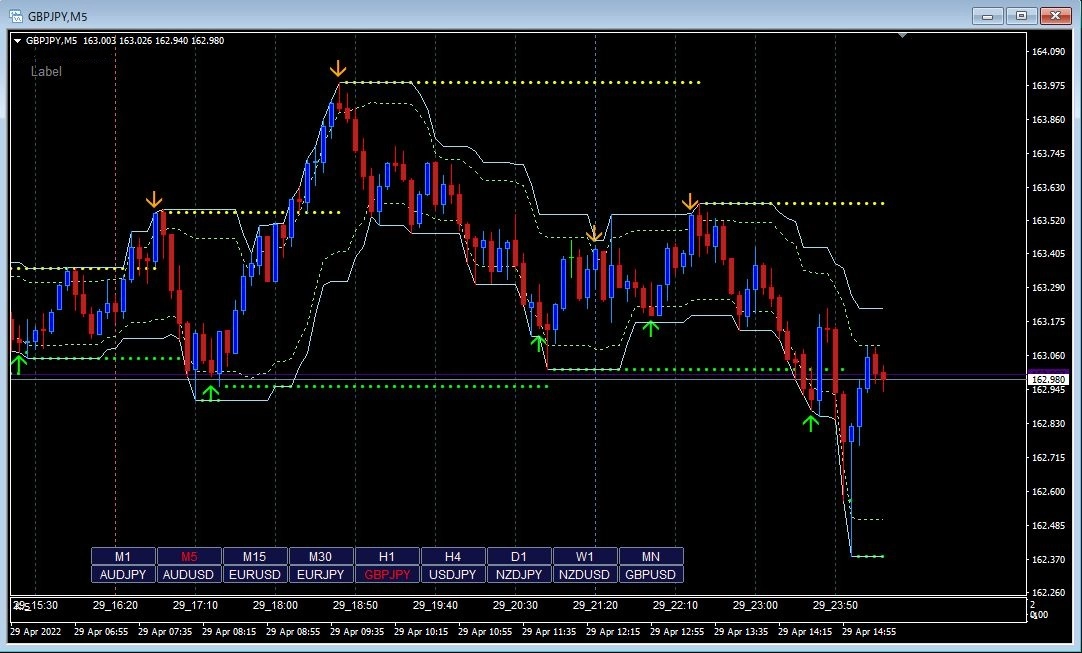1082x653 pixels.
Task: Click the chart window icon in title bar
Action: (15, 15)
